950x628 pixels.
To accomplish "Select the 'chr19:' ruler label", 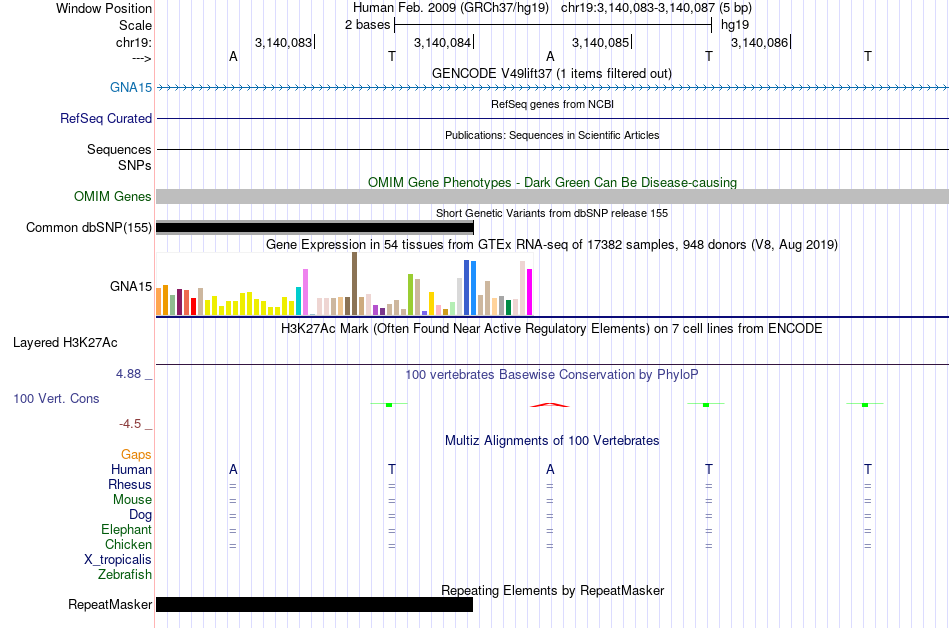I will coord(134,42).
